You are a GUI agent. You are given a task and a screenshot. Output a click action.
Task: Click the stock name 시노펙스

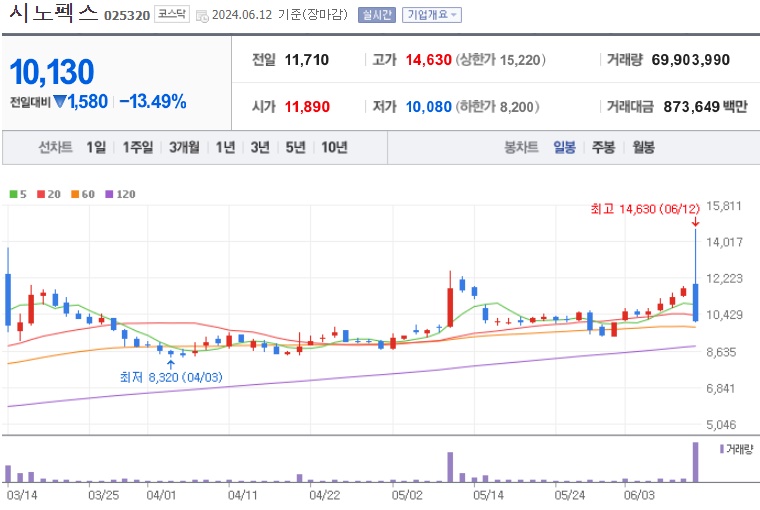tap(53, 13)
